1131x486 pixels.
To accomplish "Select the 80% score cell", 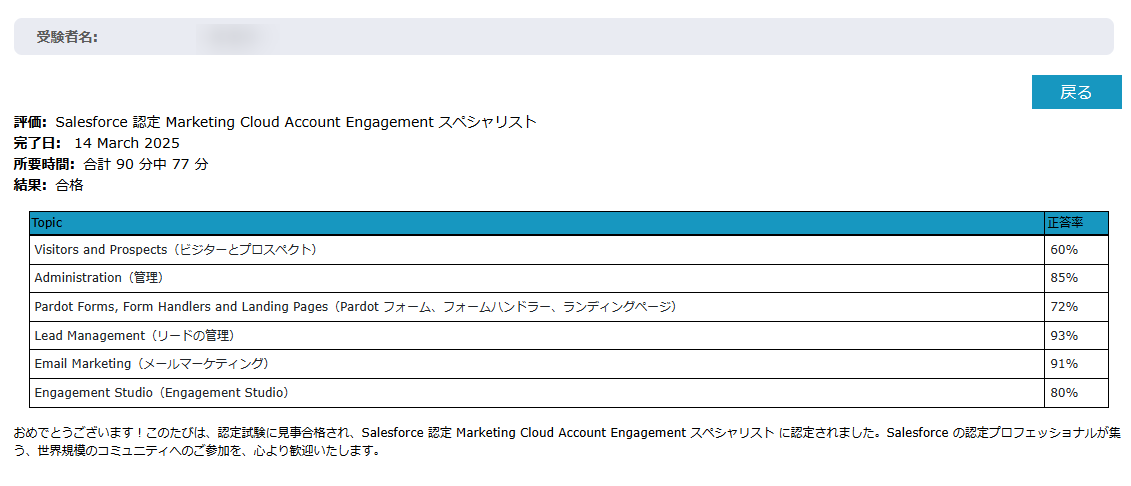I will click(x=1076, y=393).
